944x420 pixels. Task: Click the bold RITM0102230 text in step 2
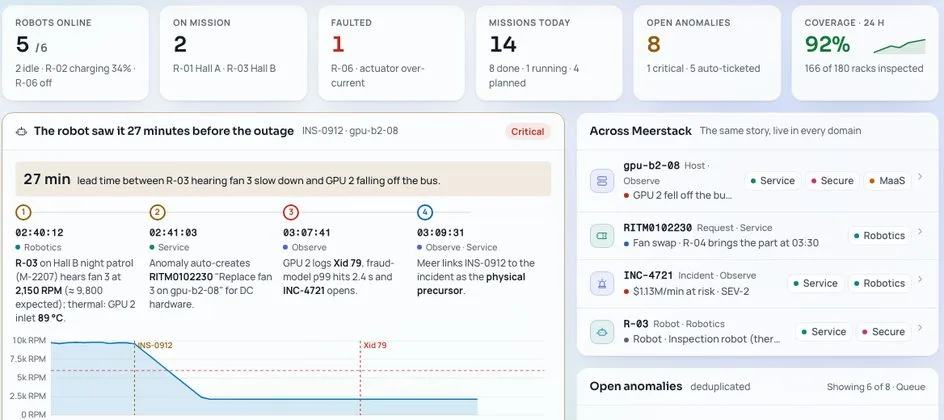pos(183,277)
